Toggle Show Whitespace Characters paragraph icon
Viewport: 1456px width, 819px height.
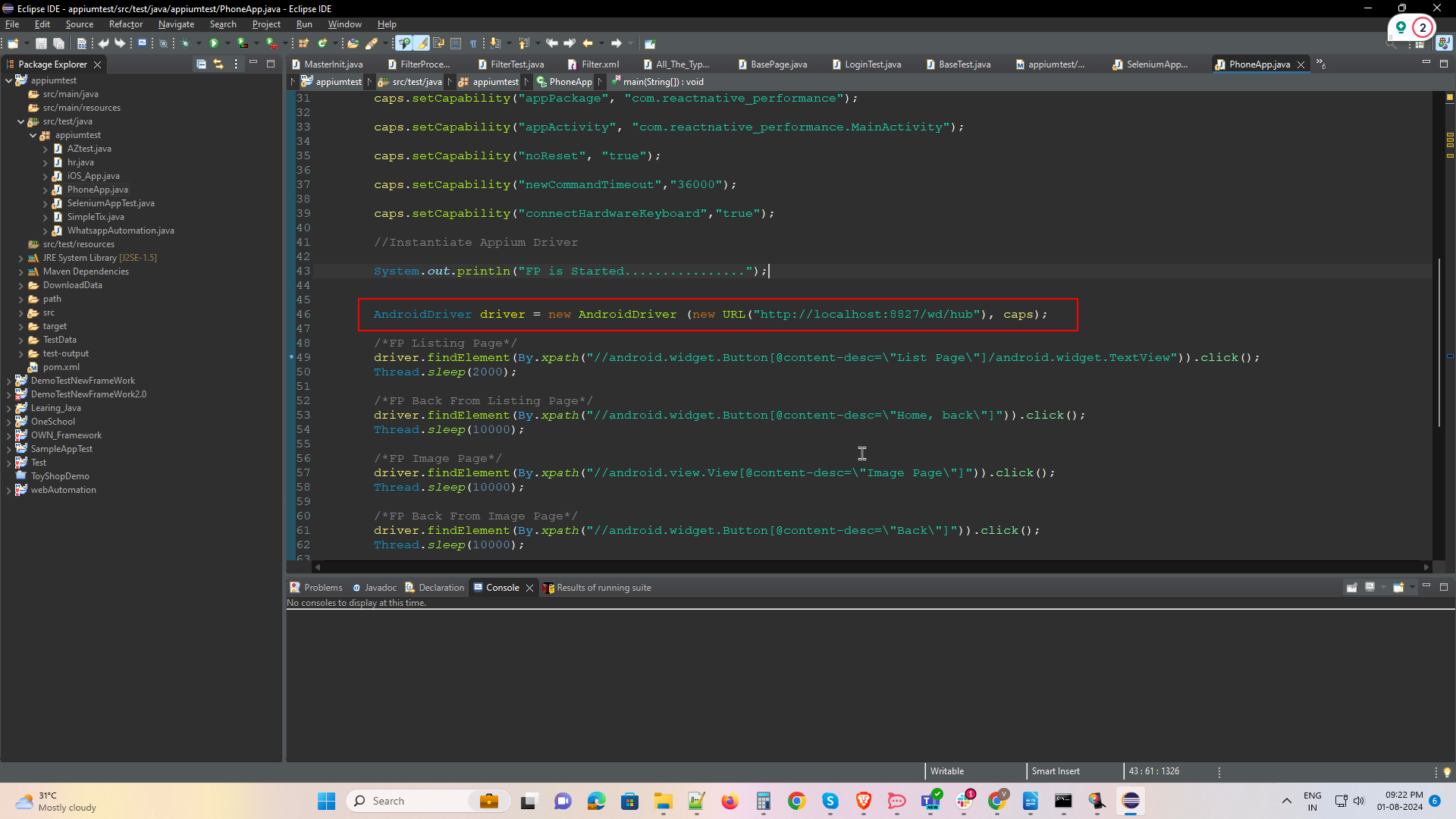pyautogui.click(x=473, y=43)
